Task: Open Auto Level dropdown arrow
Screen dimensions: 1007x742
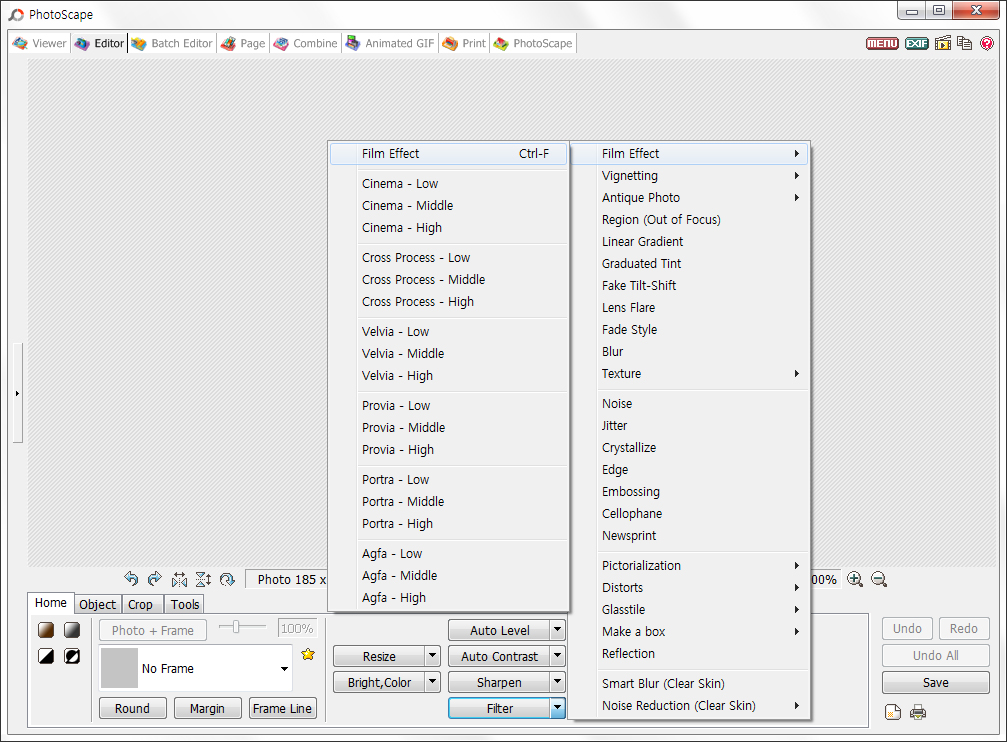Action: click(x=557, y=630)
